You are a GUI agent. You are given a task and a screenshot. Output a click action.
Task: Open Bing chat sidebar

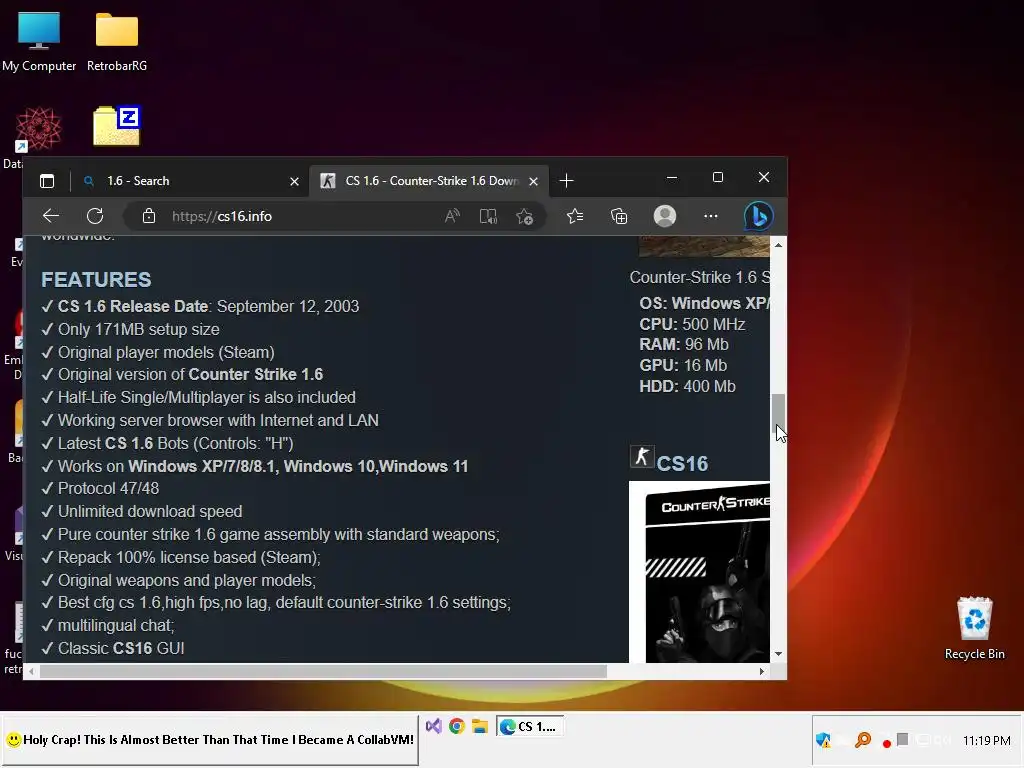[759, 216]
